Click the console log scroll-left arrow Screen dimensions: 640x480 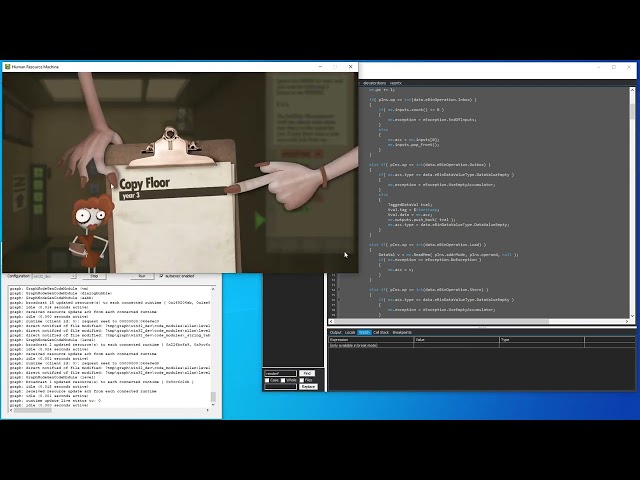11,410
